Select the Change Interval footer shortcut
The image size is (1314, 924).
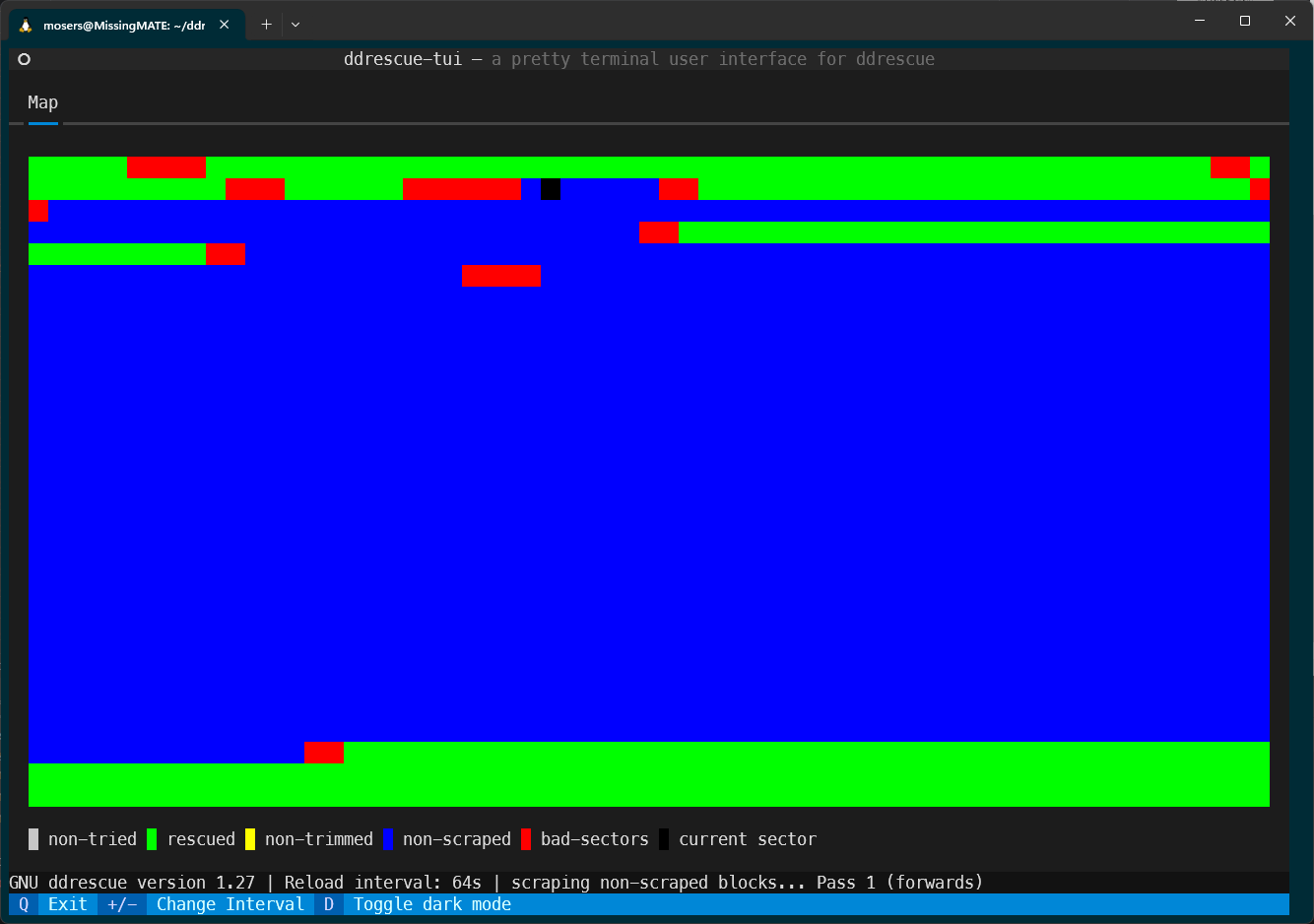click(x=230, y=904)
